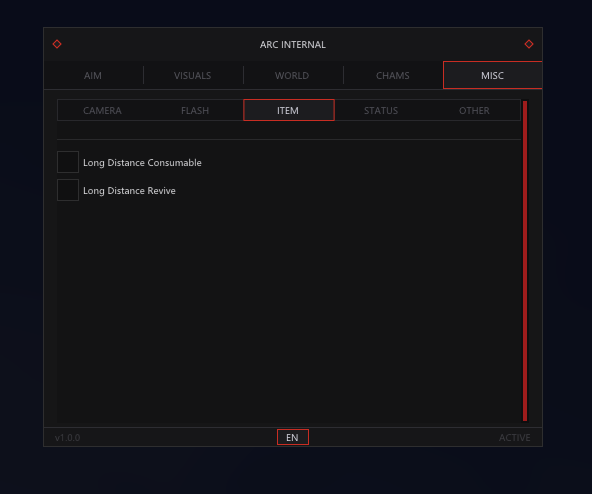Viewport: 592px width, 494px height.
Task: Select the ITEM sub-tab
Action: 289,110
